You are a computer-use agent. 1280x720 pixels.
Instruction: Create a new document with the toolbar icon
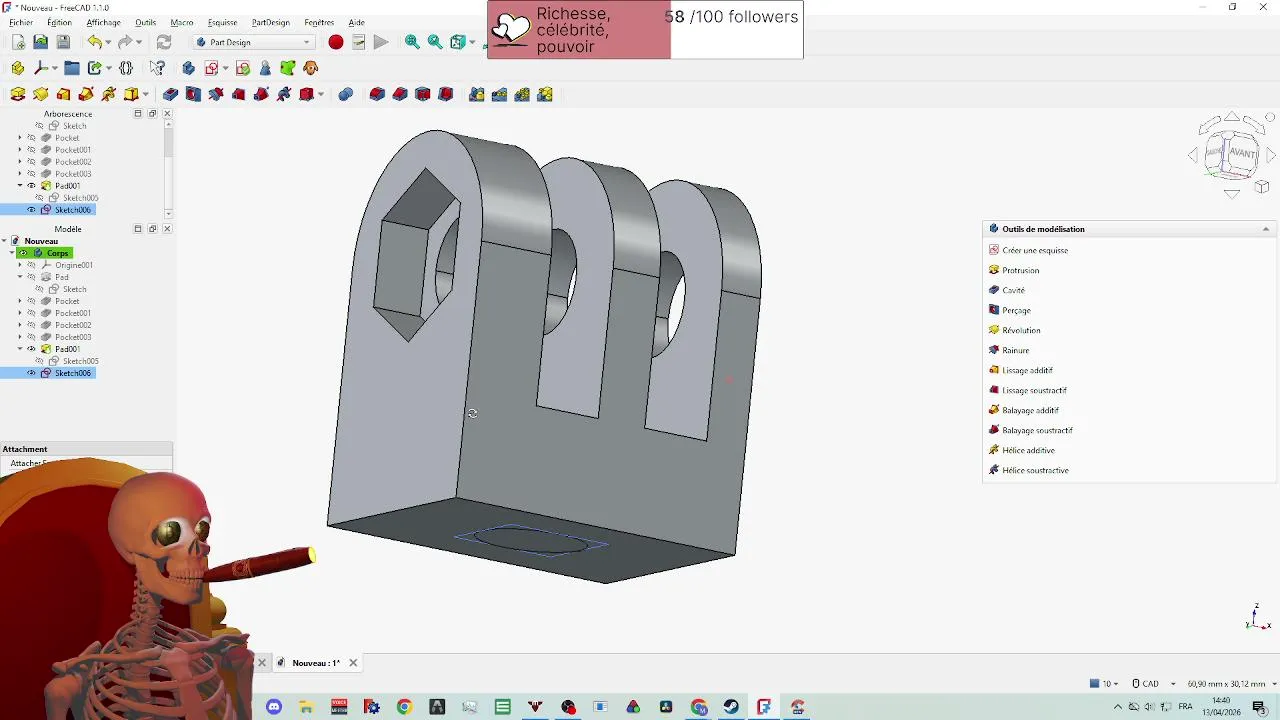(18, 42)
